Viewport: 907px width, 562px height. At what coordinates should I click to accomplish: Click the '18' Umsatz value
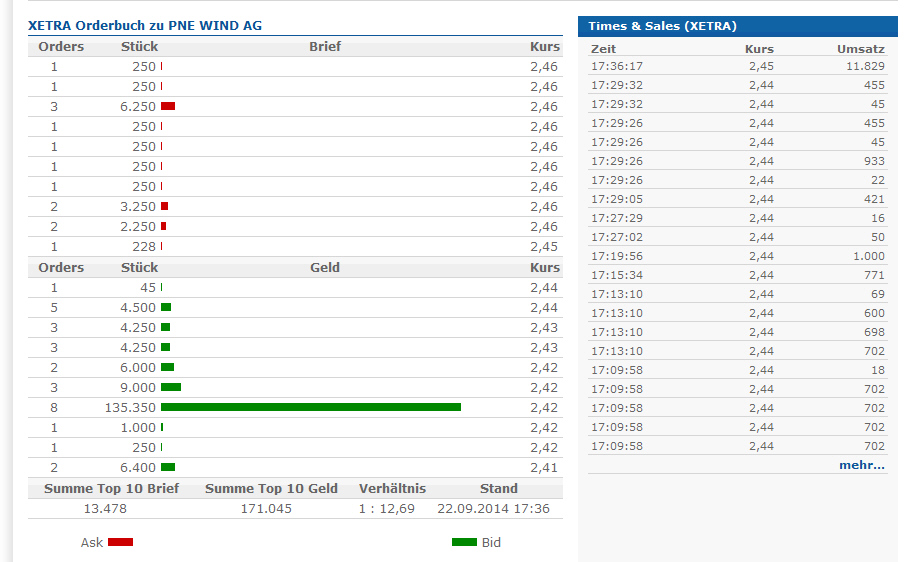(878, 370)
